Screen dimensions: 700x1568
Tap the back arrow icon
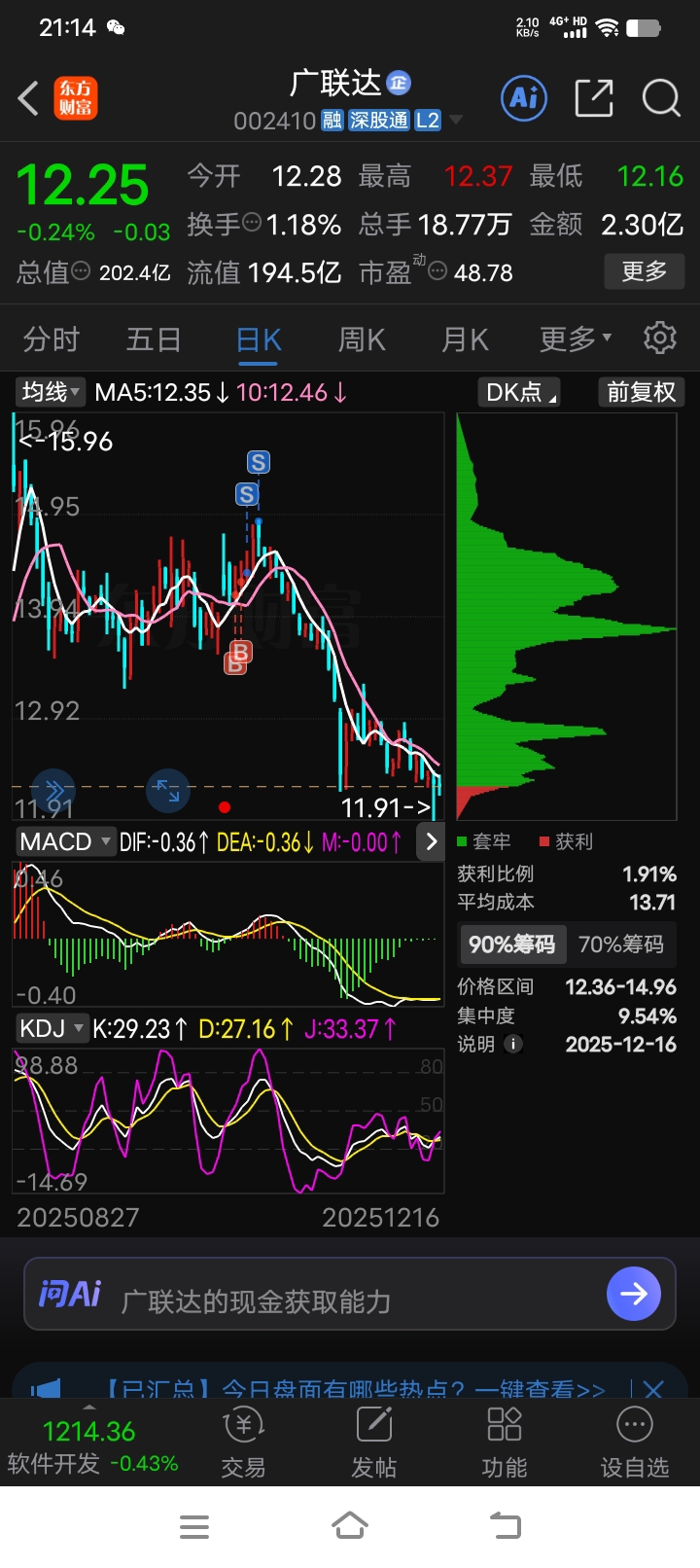(28, 98)
